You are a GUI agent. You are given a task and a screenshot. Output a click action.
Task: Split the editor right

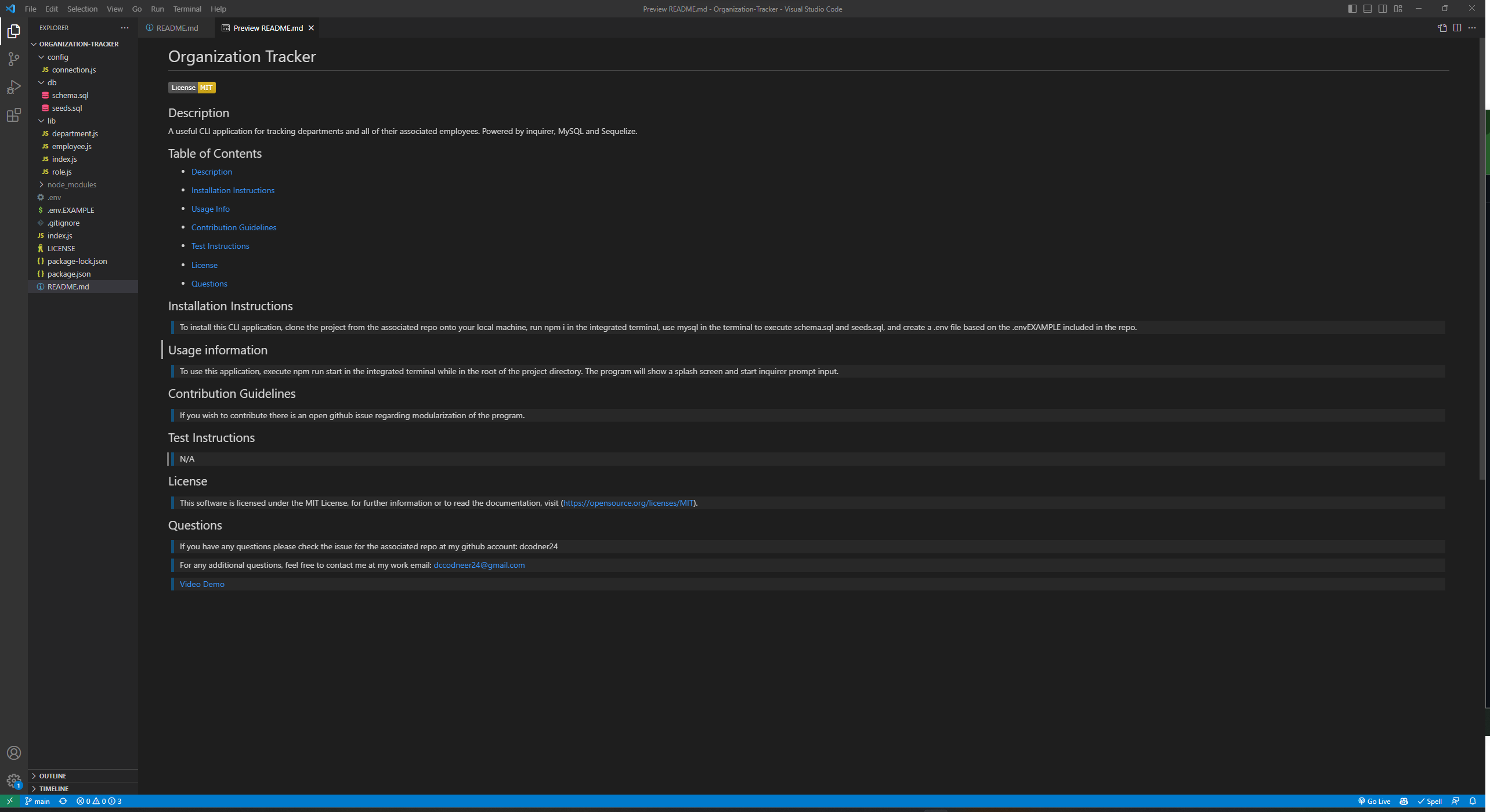pyautogui.click(x=1457, y=28)
